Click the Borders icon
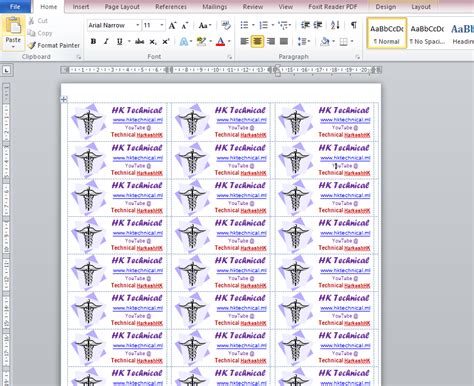474x386 pixels. (x=343, y=42)
